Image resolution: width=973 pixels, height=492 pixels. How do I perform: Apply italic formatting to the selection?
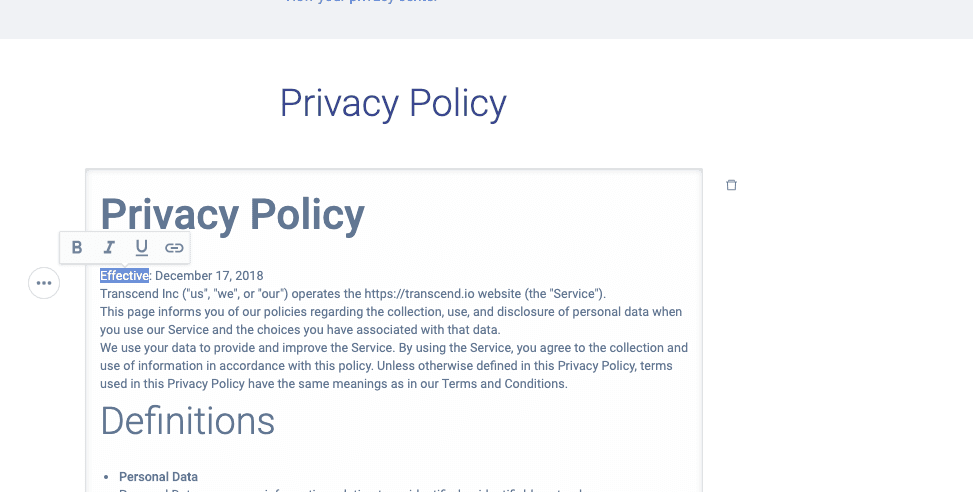(x=109, y=247)
